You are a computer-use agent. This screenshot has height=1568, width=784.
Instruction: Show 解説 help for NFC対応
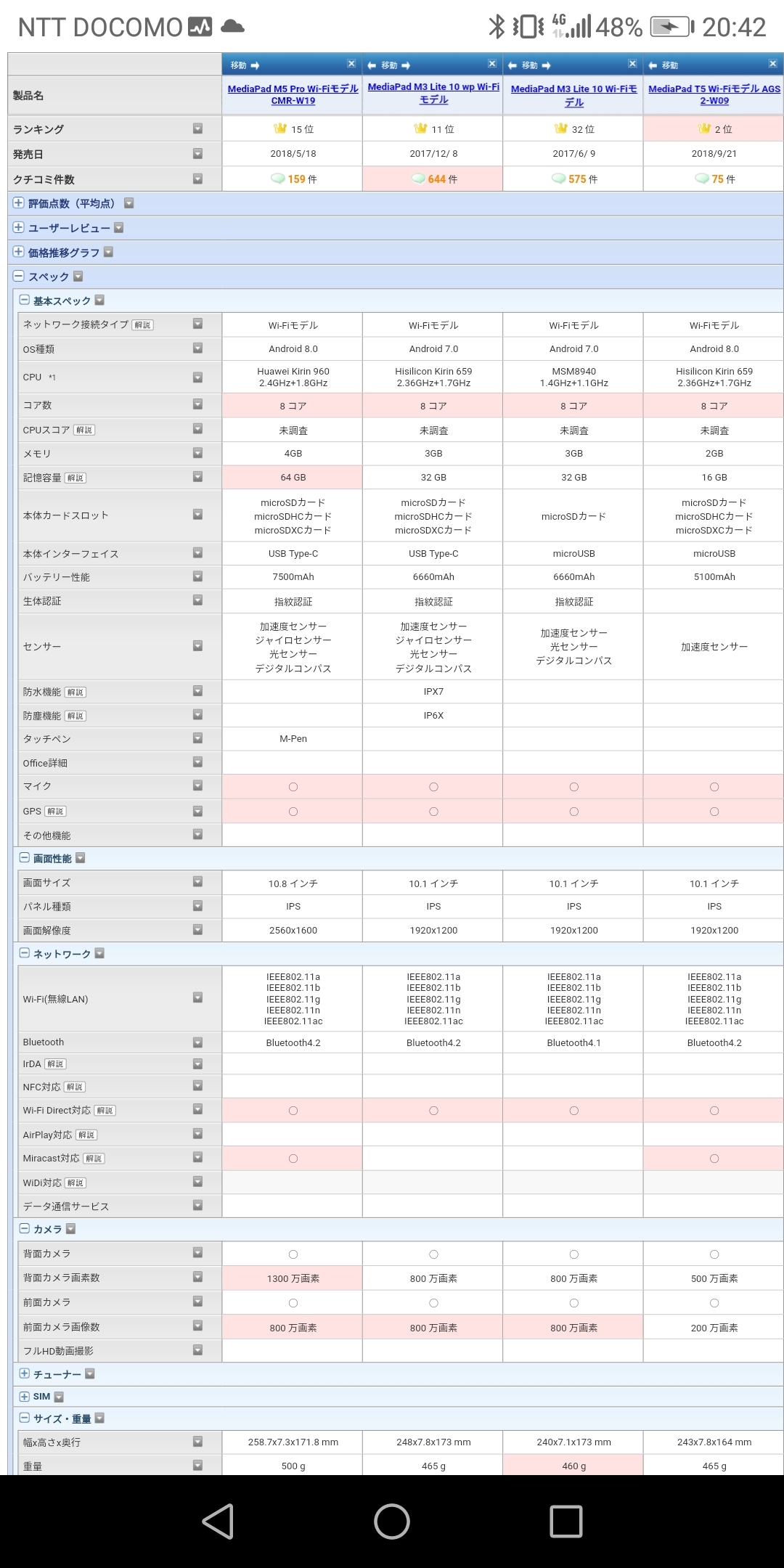[75, 1087]
